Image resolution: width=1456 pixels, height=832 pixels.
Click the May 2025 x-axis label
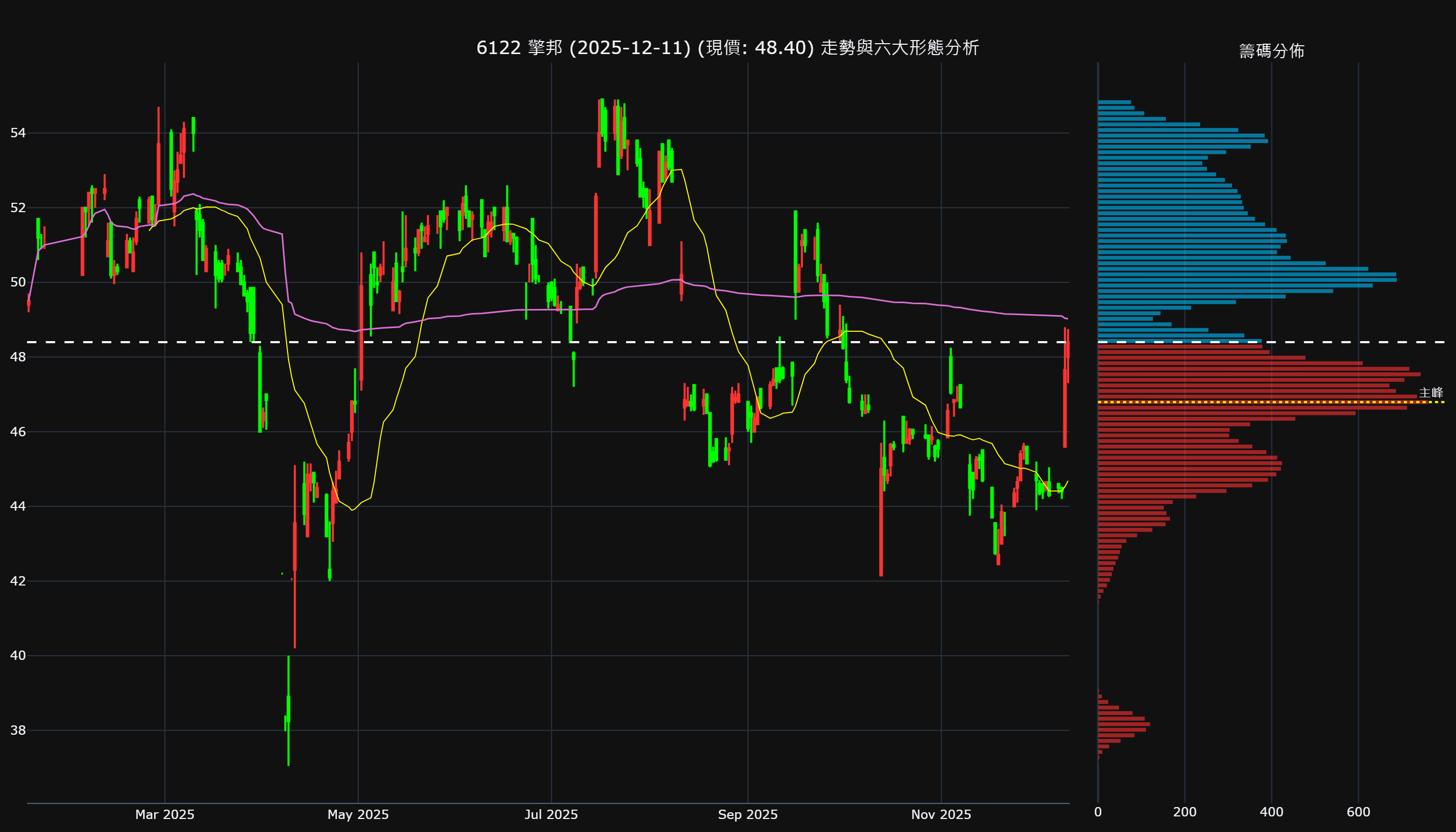[358, 814]
